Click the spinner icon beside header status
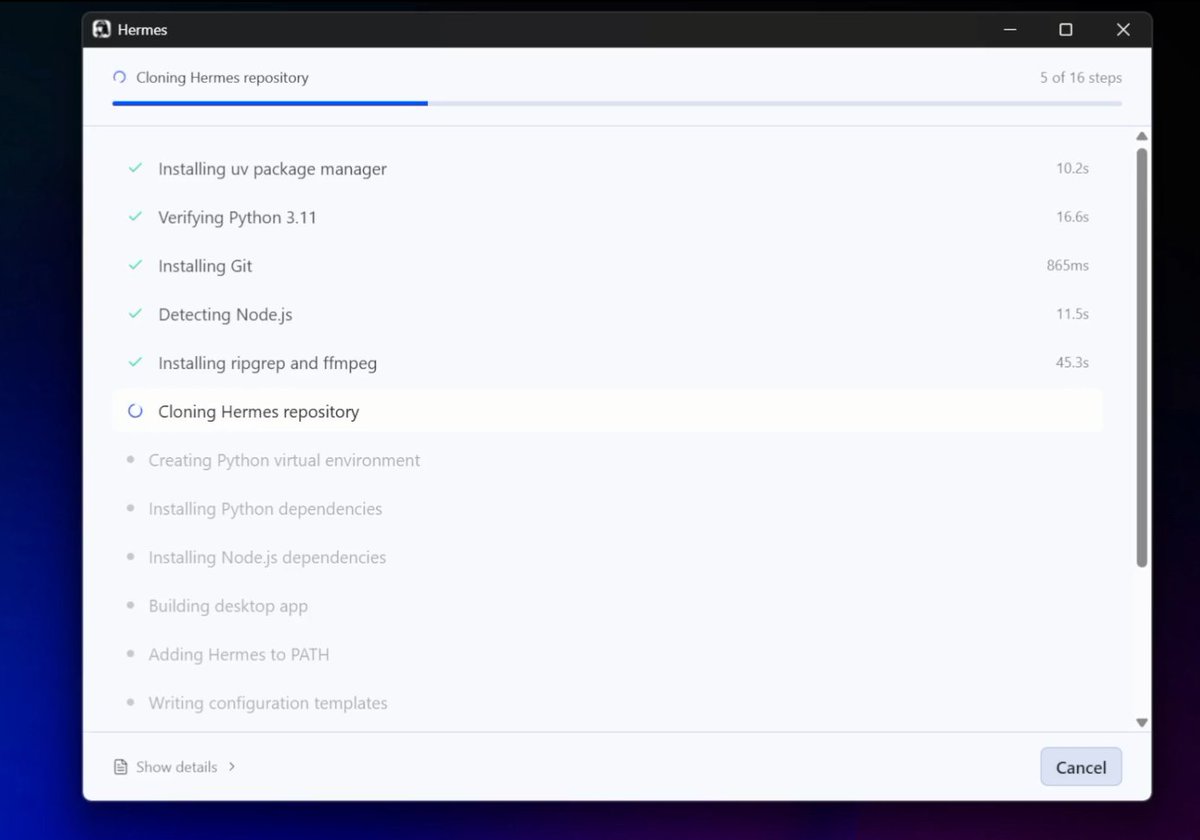Viewport: 1200px width, 840px height. pyautogui.click(x=120, y=77)
